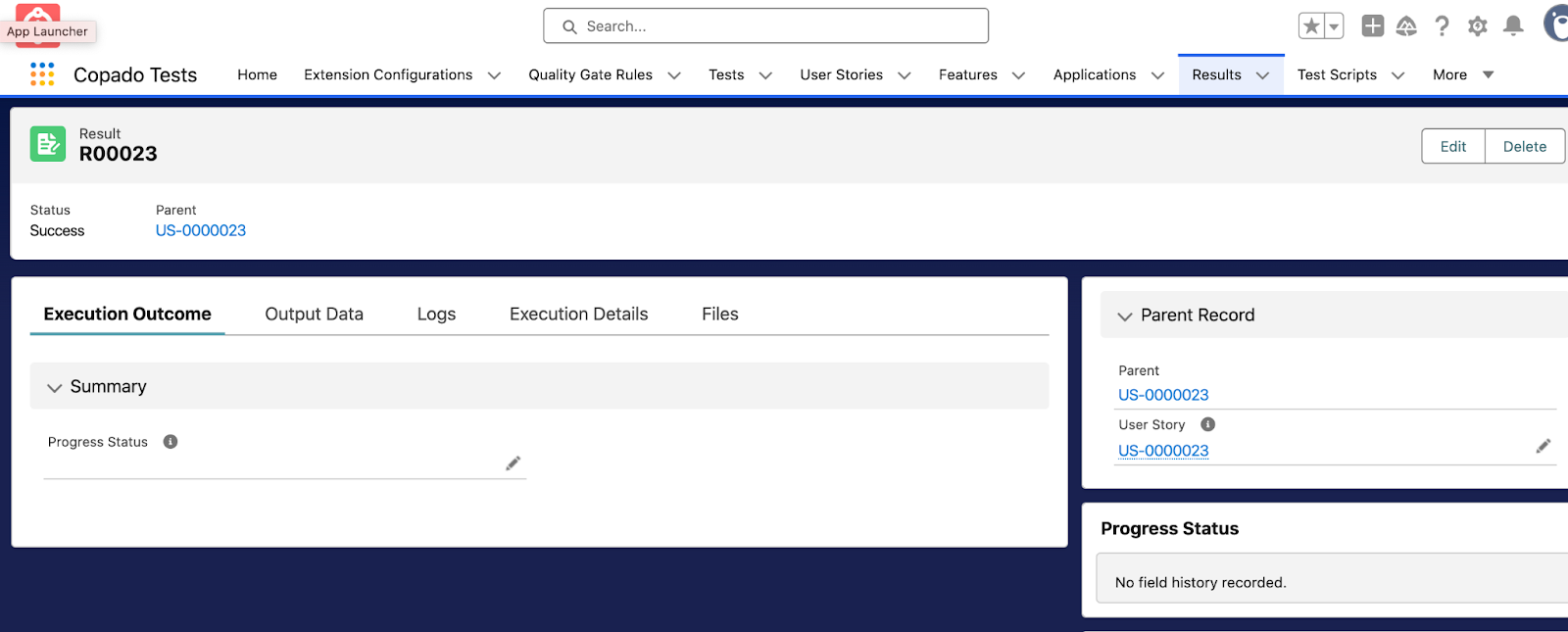The image size is (1568, 632).
Task: Click 'No field history recorded.' text
Action: 1200,582
